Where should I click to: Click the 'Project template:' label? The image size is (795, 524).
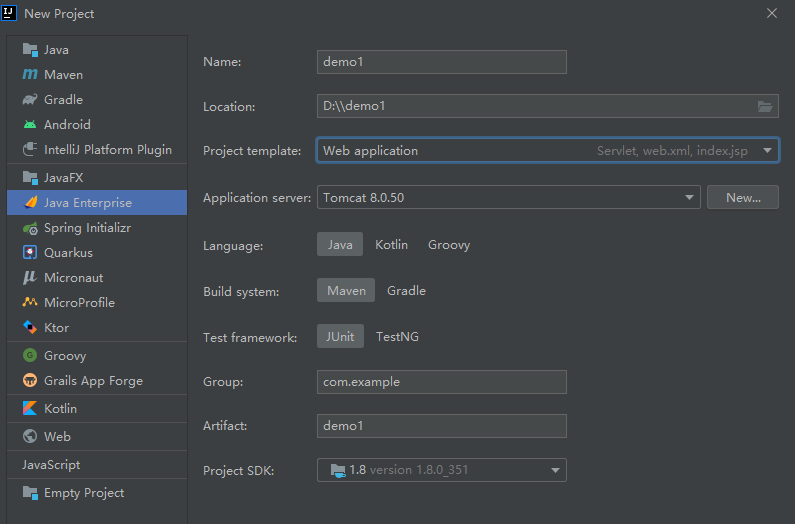tap(252, 151)
